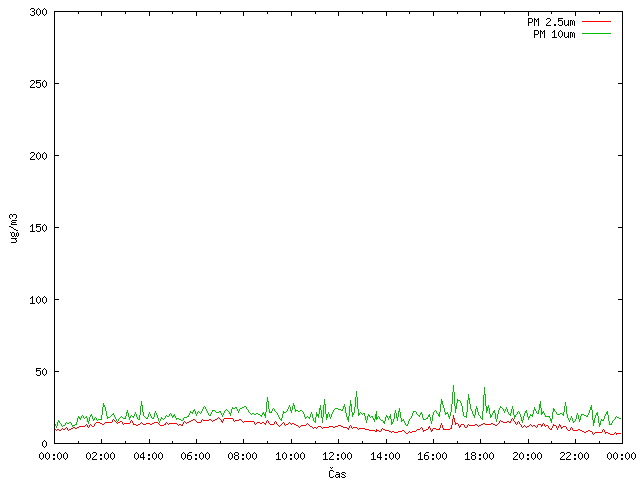Click the red PM 2.5um legend line
Screen dimensions: 640x480
click(x=596, y=22)
